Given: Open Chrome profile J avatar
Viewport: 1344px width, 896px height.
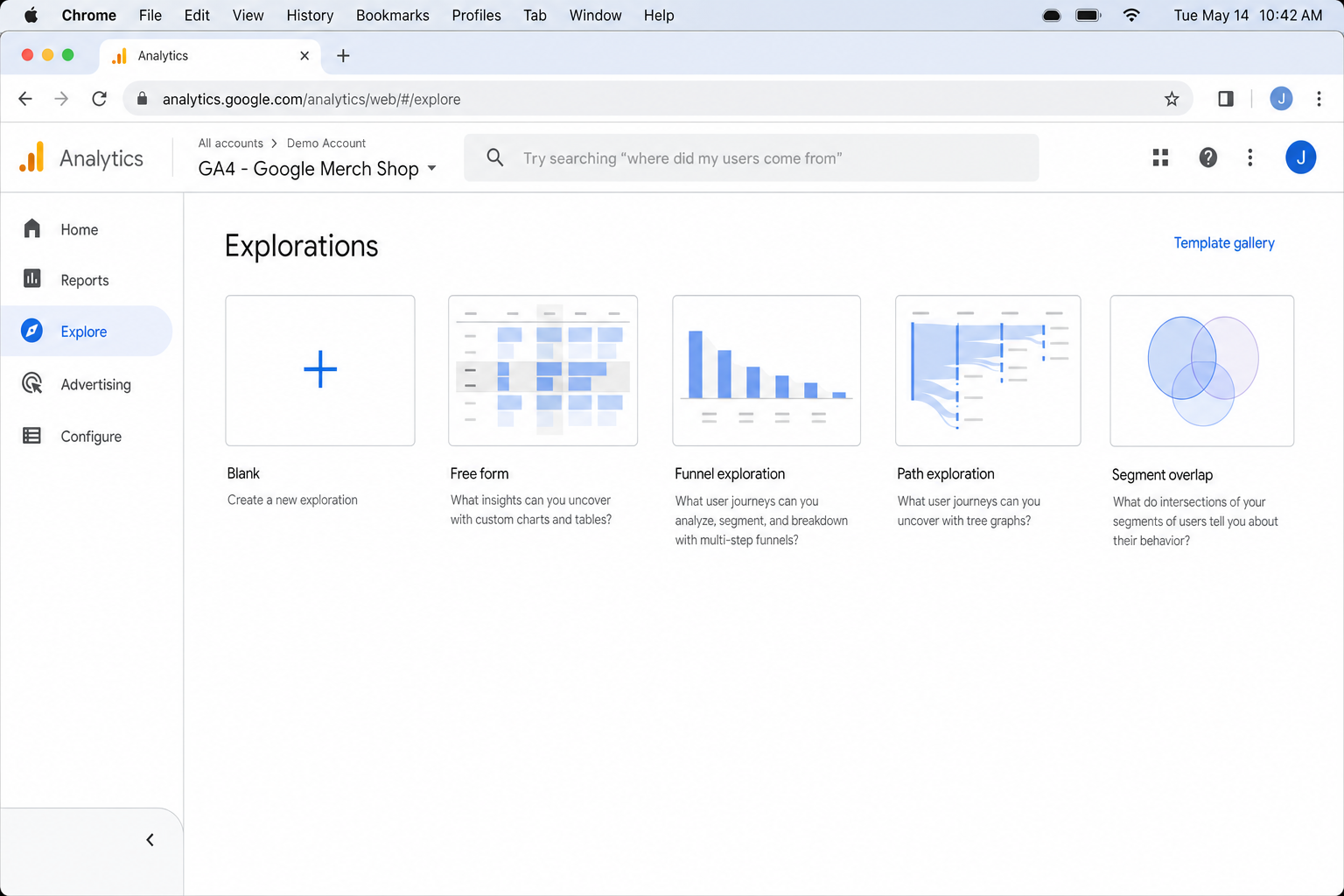Looking at the screenshot, I should click(1281, 99).
